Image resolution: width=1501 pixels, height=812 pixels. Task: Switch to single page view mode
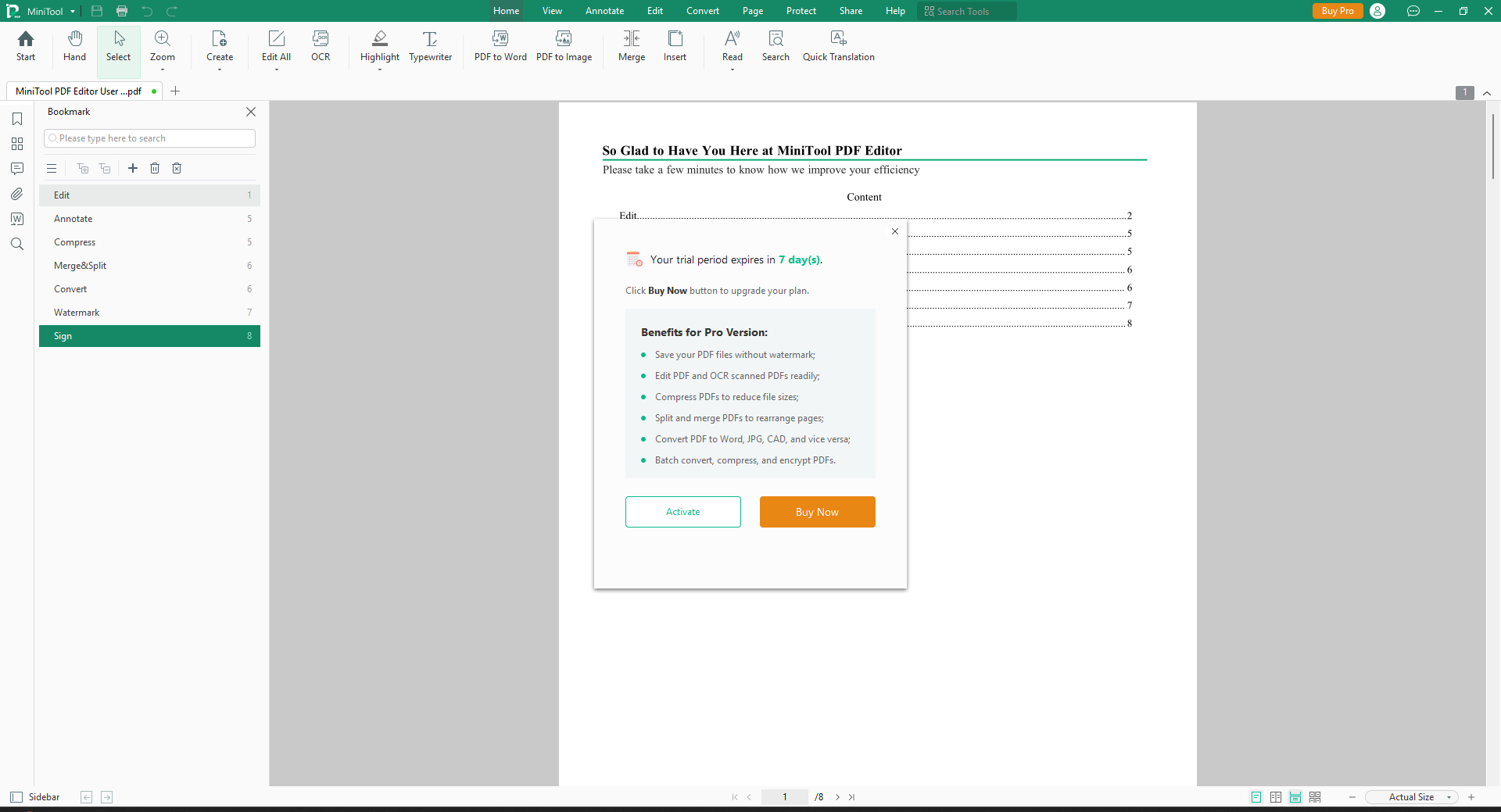pyautogui.click(x=1256, y=797)
